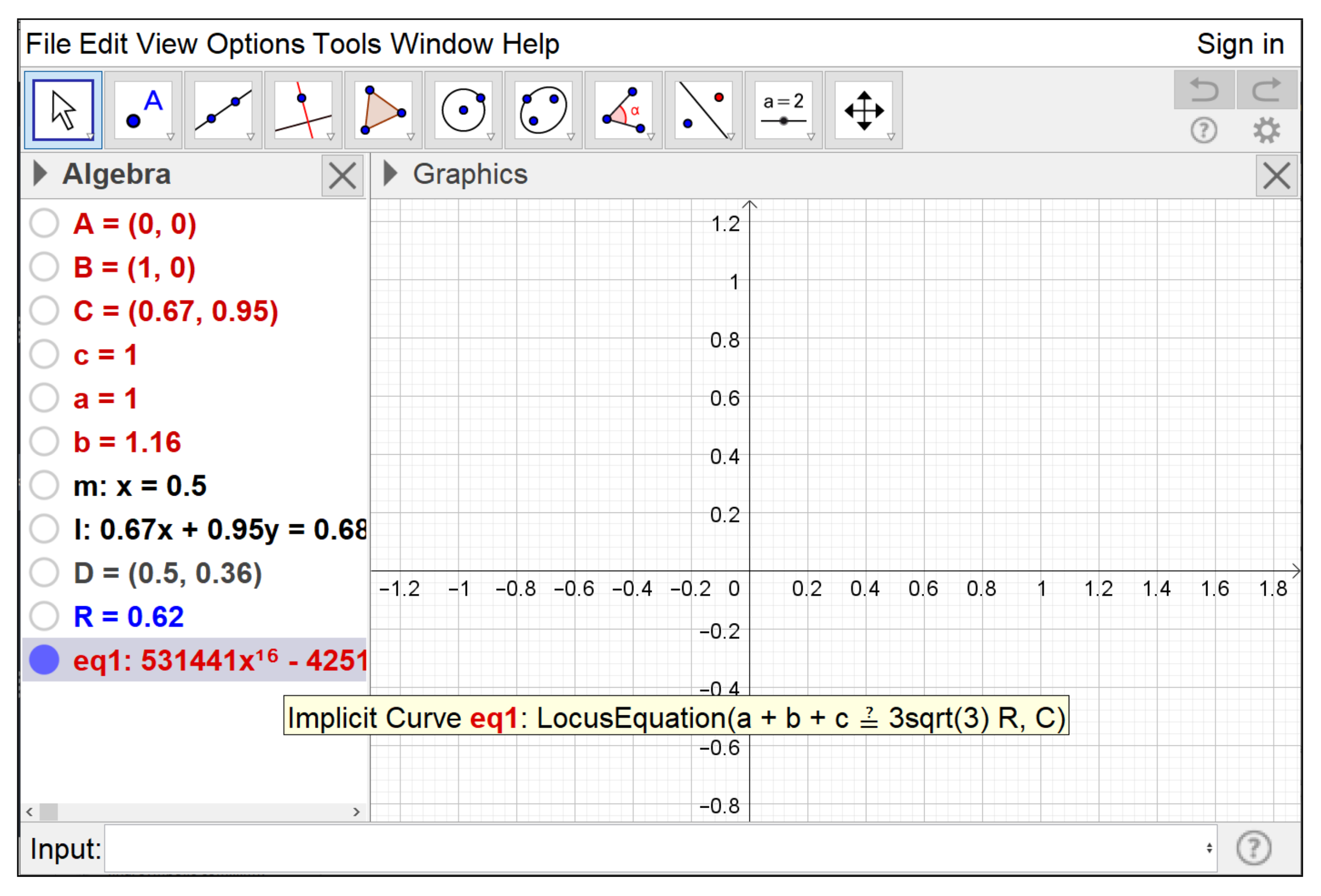Toggle visibility of eq1 implicit curve
Screen dimensions: 1321x896
[x=44, y=660]
